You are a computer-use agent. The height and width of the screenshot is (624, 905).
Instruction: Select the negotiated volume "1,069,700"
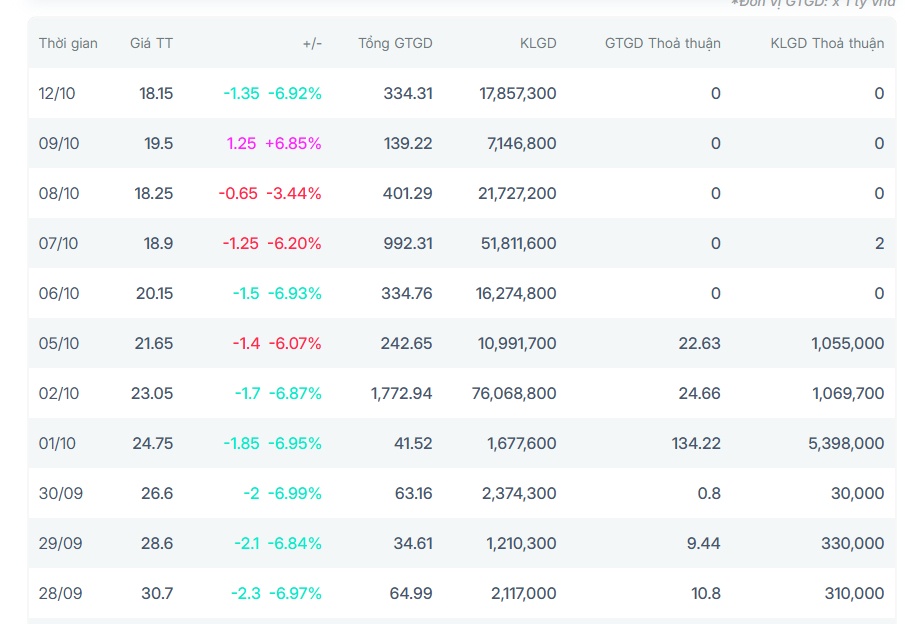tap(848, 394)
